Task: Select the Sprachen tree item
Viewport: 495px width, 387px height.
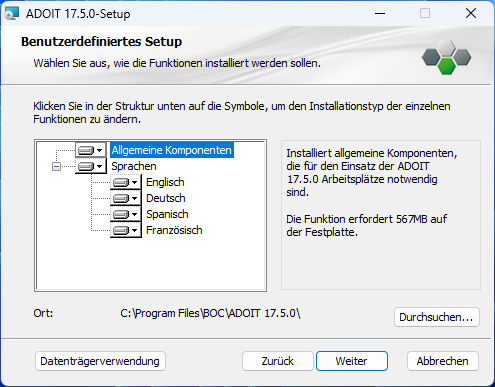Action: point(134,166)
